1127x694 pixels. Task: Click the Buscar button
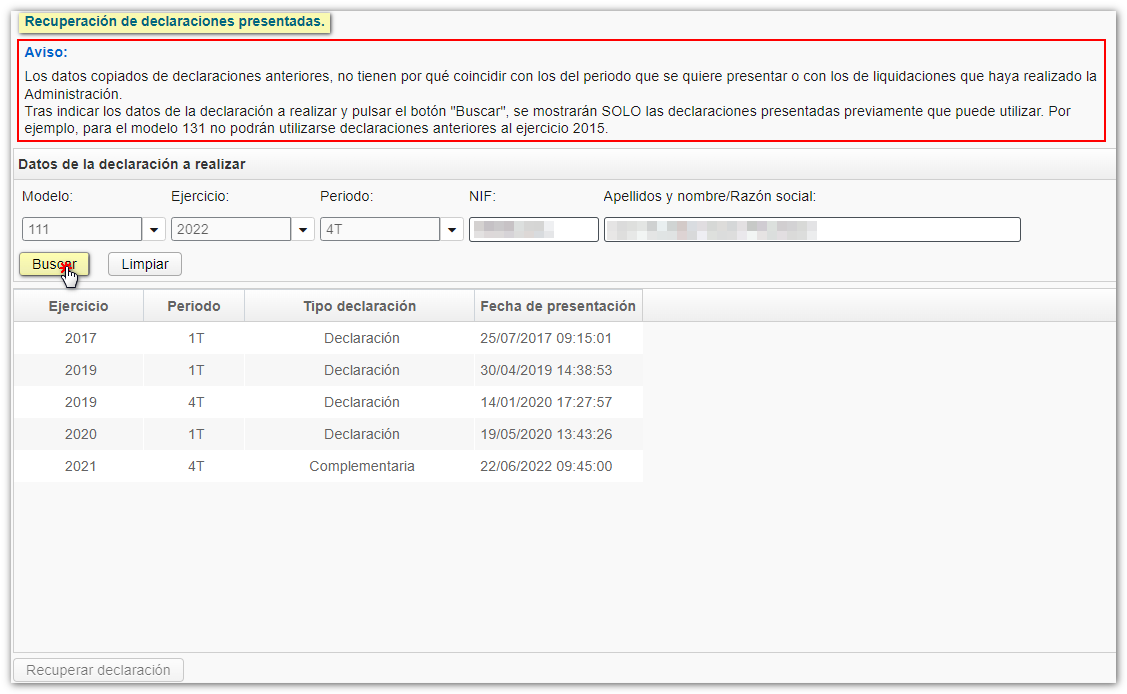(54, 264)
